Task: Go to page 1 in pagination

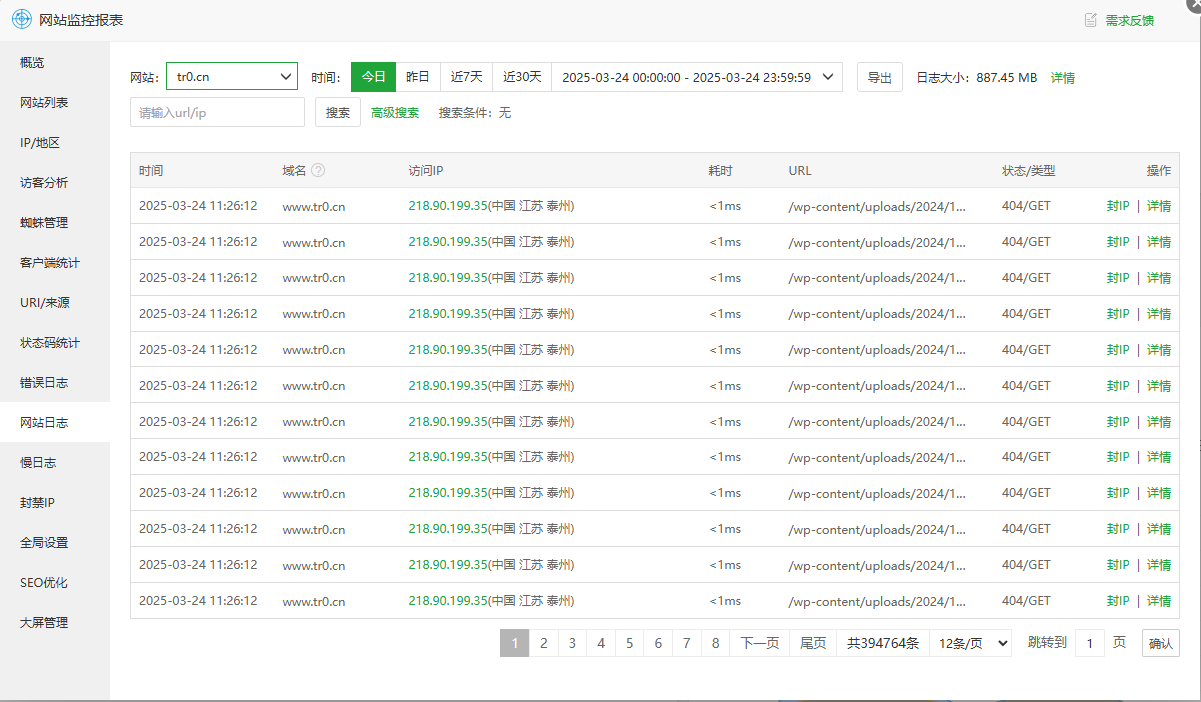Action: coord(514,643)
